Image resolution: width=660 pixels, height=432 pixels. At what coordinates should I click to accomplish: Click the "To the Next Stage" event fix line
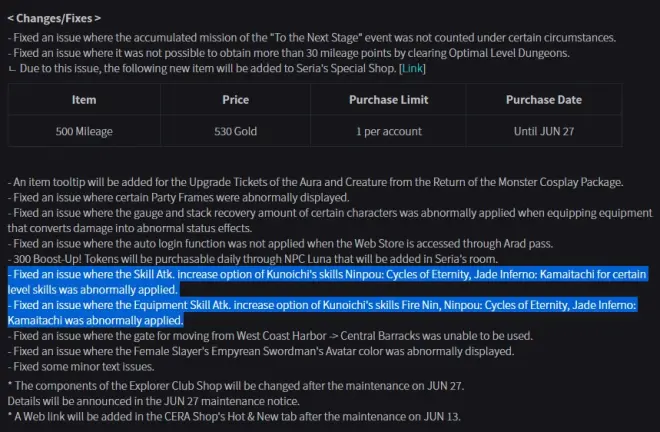click(x=310, y=38)
